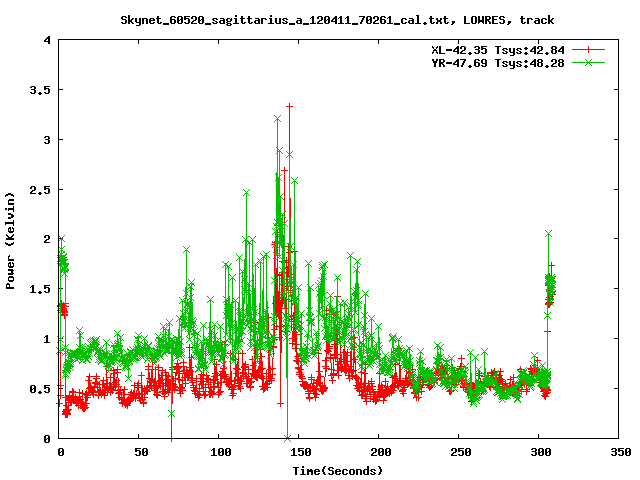Click the y-axis tick label 4
Screen dimensions: 640x480
pos(47,40)
